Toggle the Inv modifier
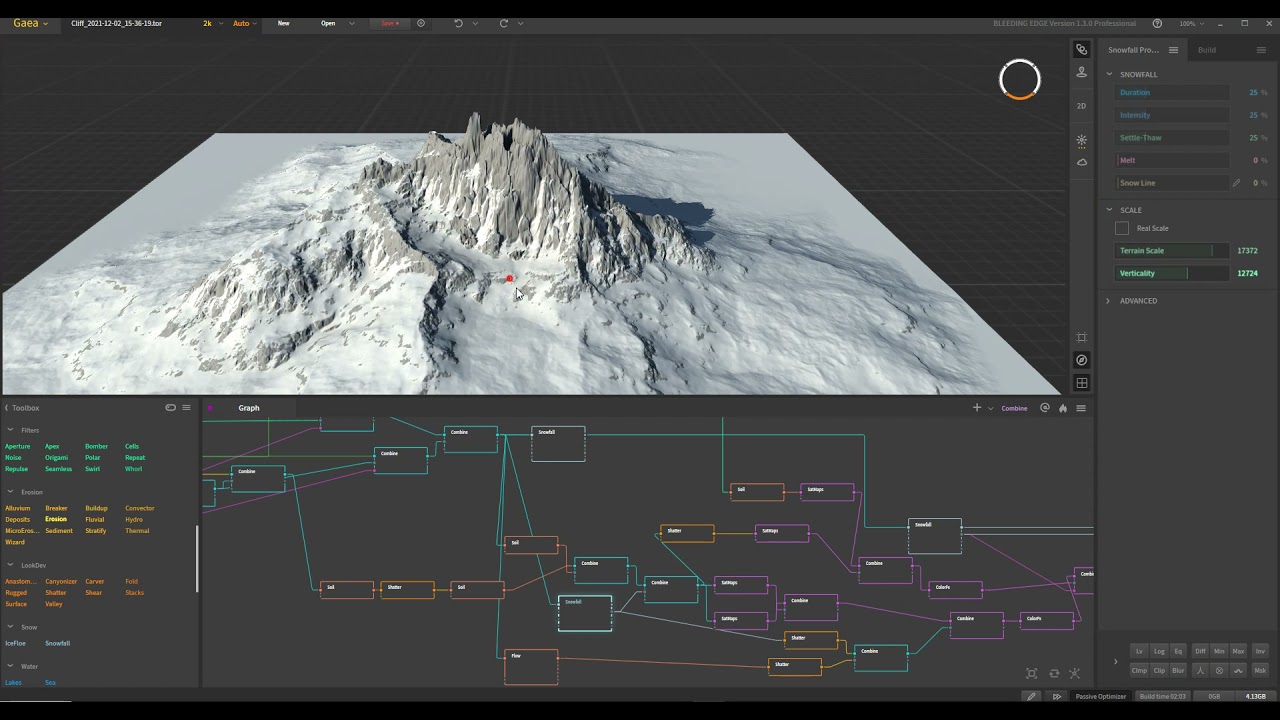1280x720 pixels. pyautogui.click(x=1260, y=651)
